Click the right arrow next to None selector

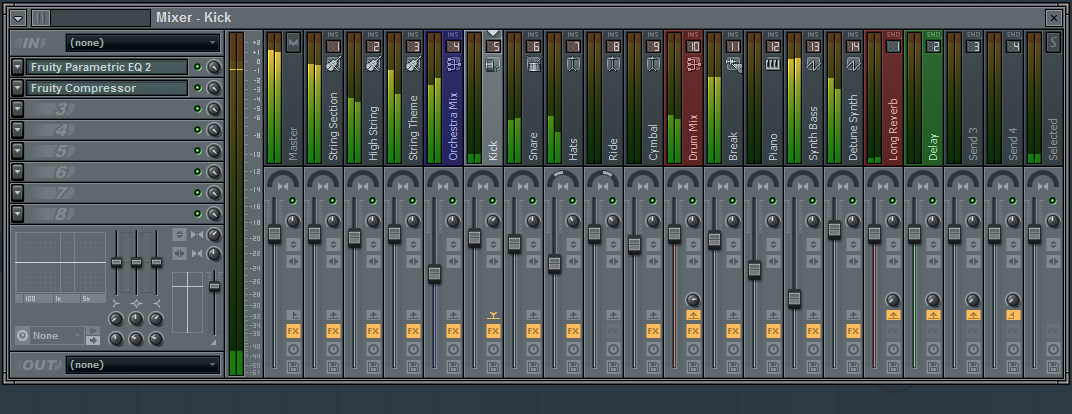[92, 340]
